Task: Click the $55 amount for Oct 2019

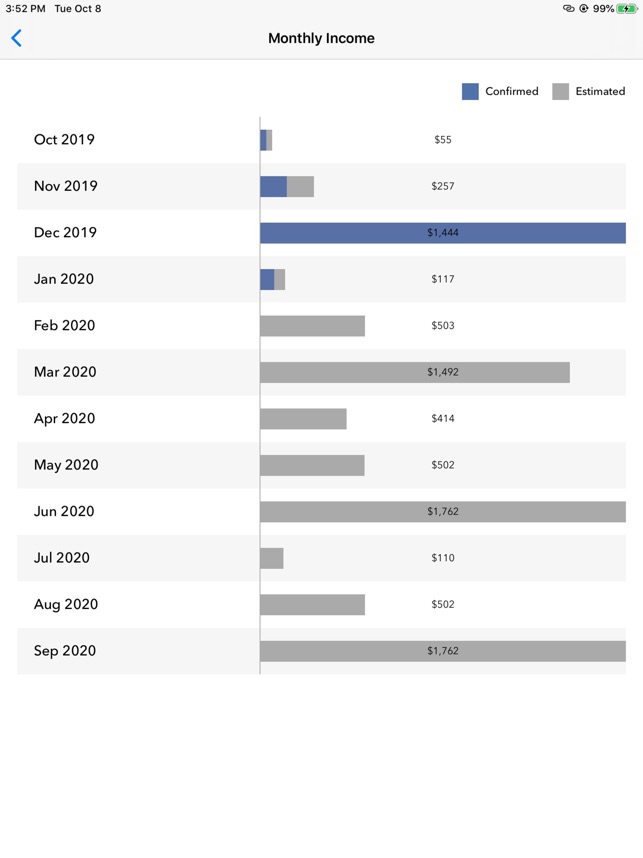Action: click(x=442, y=139)
